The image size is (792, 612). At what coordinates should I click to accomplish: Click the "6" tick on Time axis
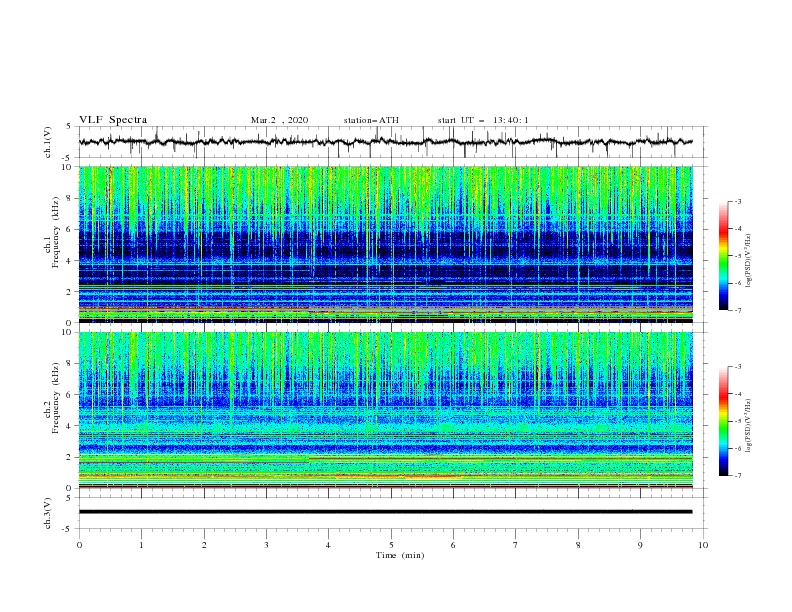453,545
